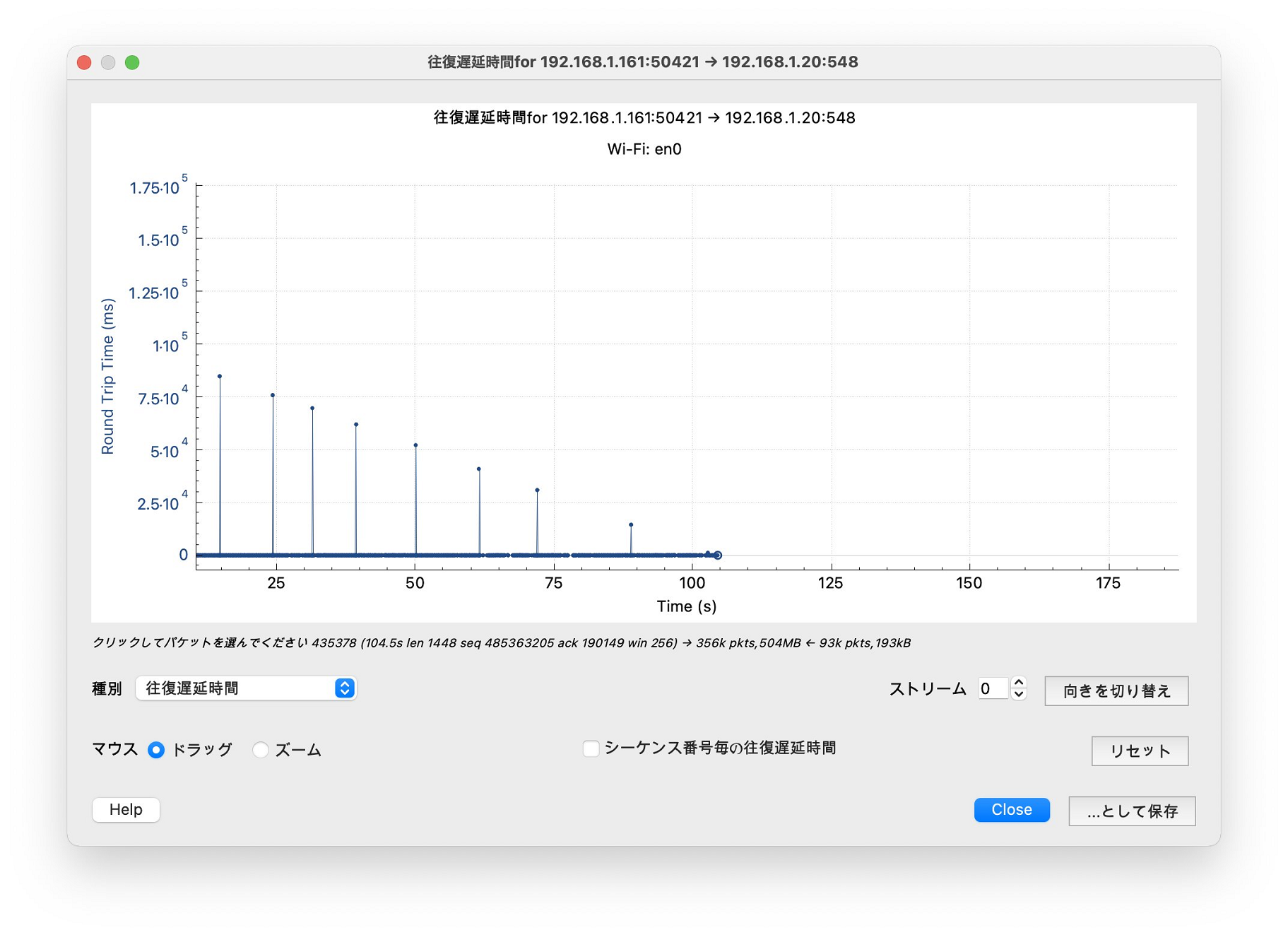Open the 種別 graph type dropdown
The image size is (1288, 935).
246,688
